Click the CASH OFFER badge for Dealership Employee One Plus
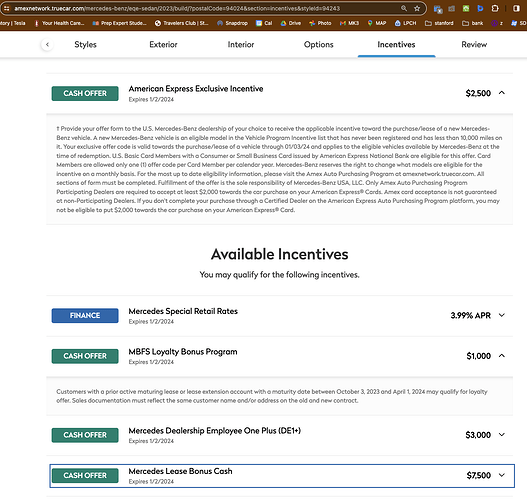Screen dimensions: 527x500 pyautogui.click(x=85, y=435)
